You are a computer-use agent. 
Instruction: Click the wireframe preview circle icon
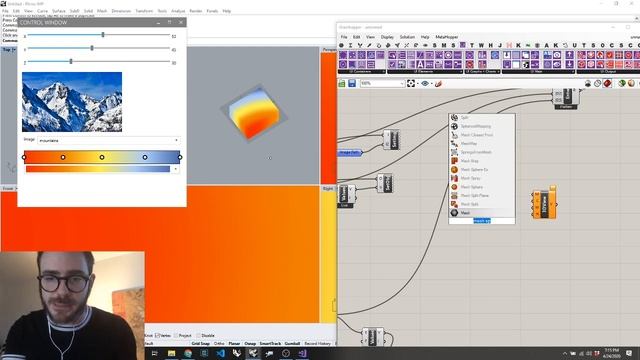click(598, 83)
